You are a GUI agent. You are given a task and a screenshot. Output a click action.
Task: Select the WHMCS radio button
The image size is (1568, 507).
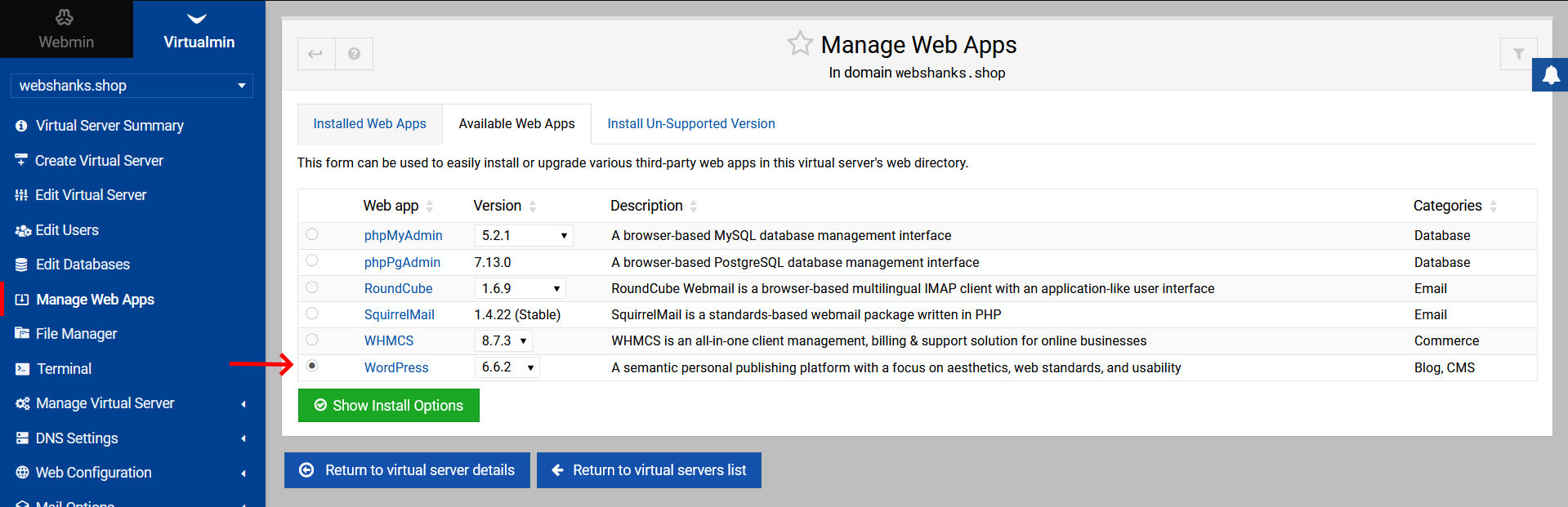312,340
